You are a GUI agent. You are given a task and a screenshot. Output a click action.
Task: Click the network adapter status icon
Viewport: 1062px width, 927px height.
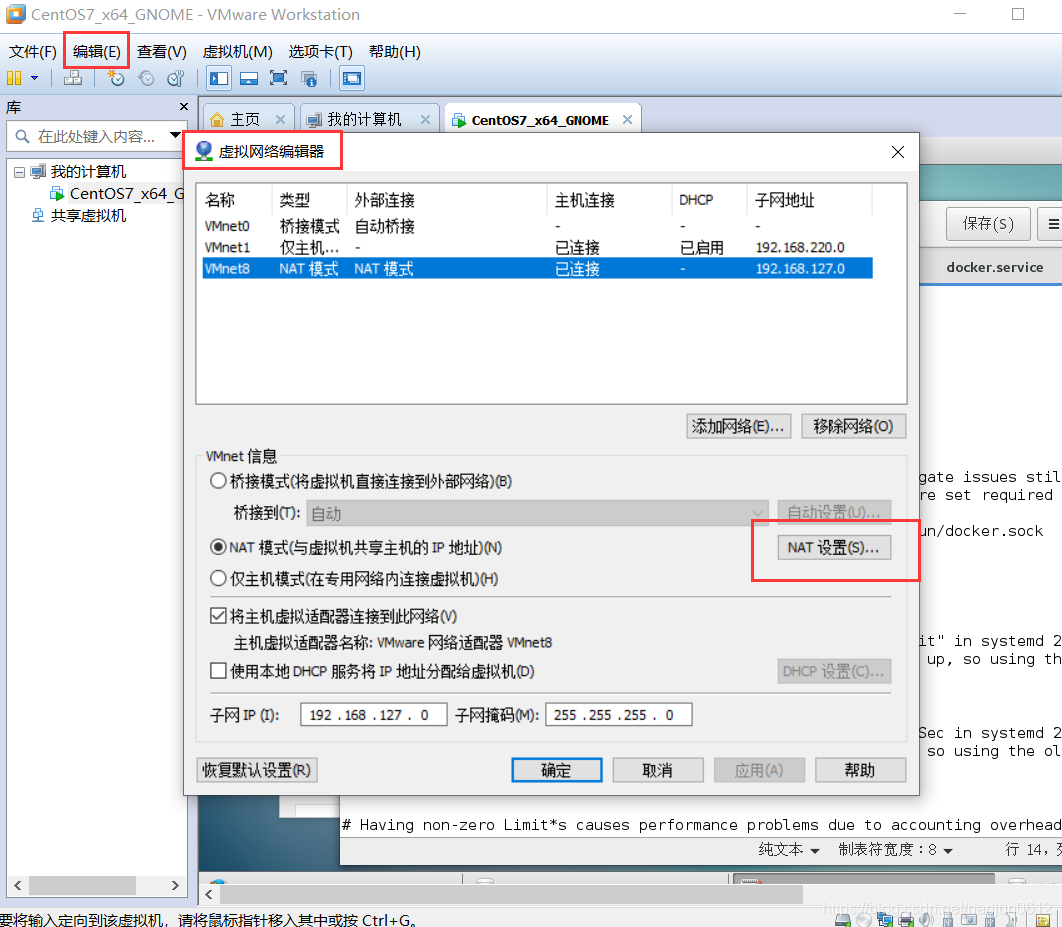click(885, 920)
